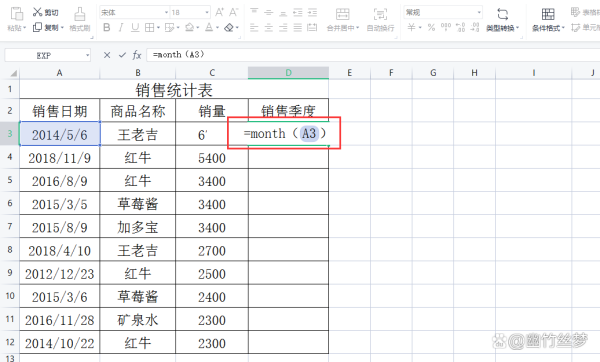Click the Conditional Formatting (条件格式) icon
The image size is (600, 362).
pos(548,14)
